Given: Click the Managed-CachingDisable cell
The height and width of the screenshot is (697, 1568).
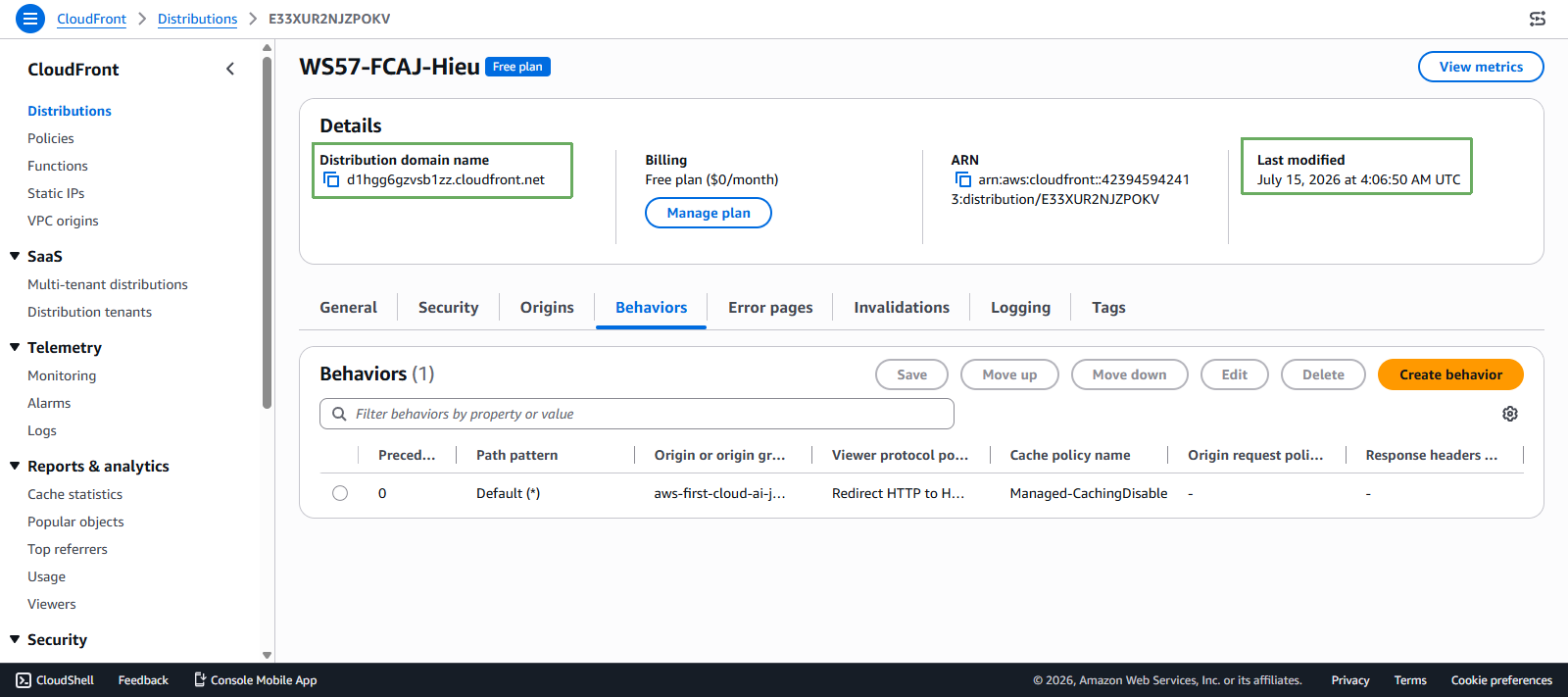Looking at the screenshot, I should point(1089,493).
